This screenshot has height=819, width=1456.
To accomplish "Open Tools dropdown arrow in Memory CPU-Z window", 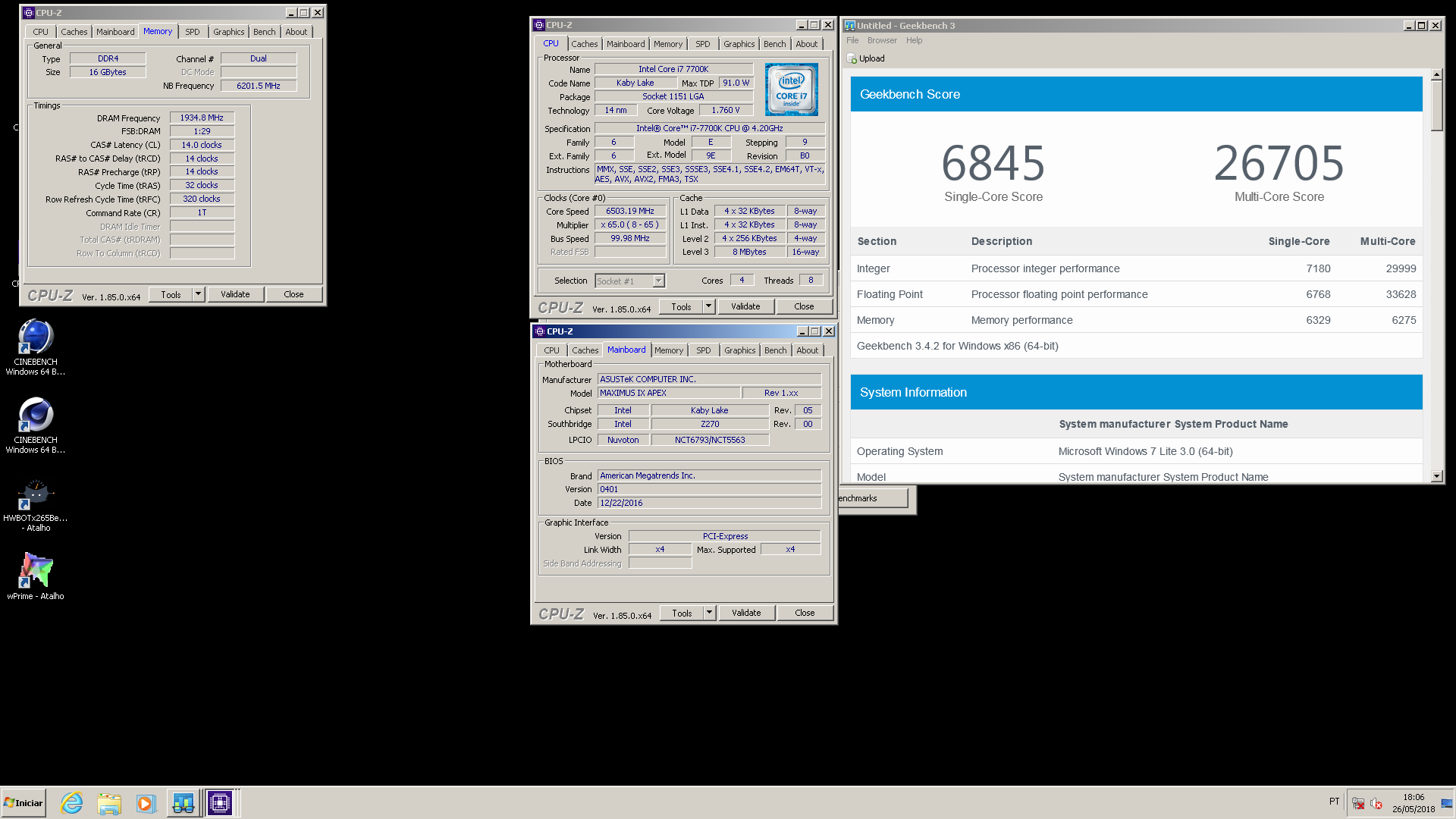I will pyautogui.click(x=198, y=294).
